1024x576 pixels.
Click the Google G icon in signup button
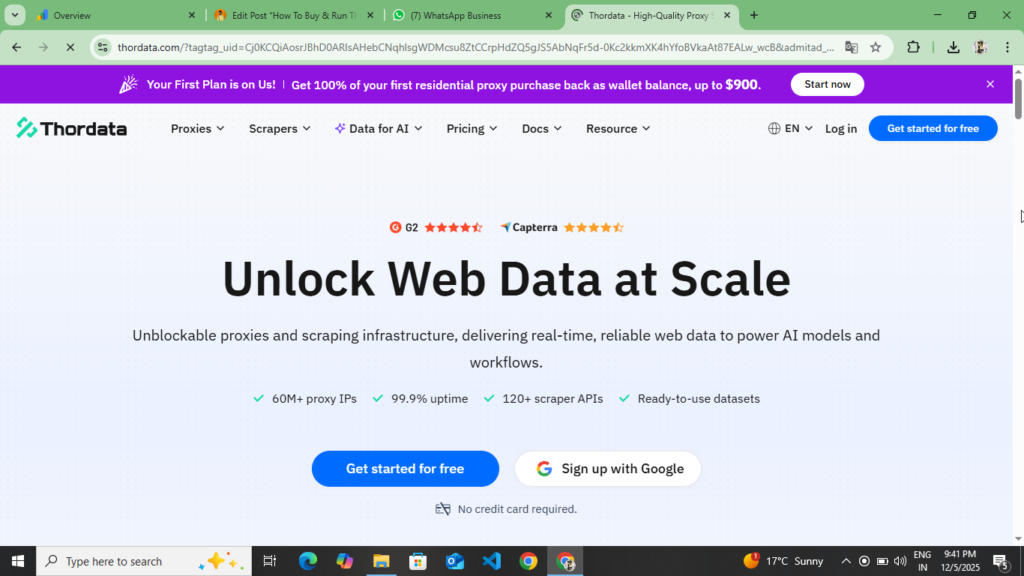coord(545,468)
